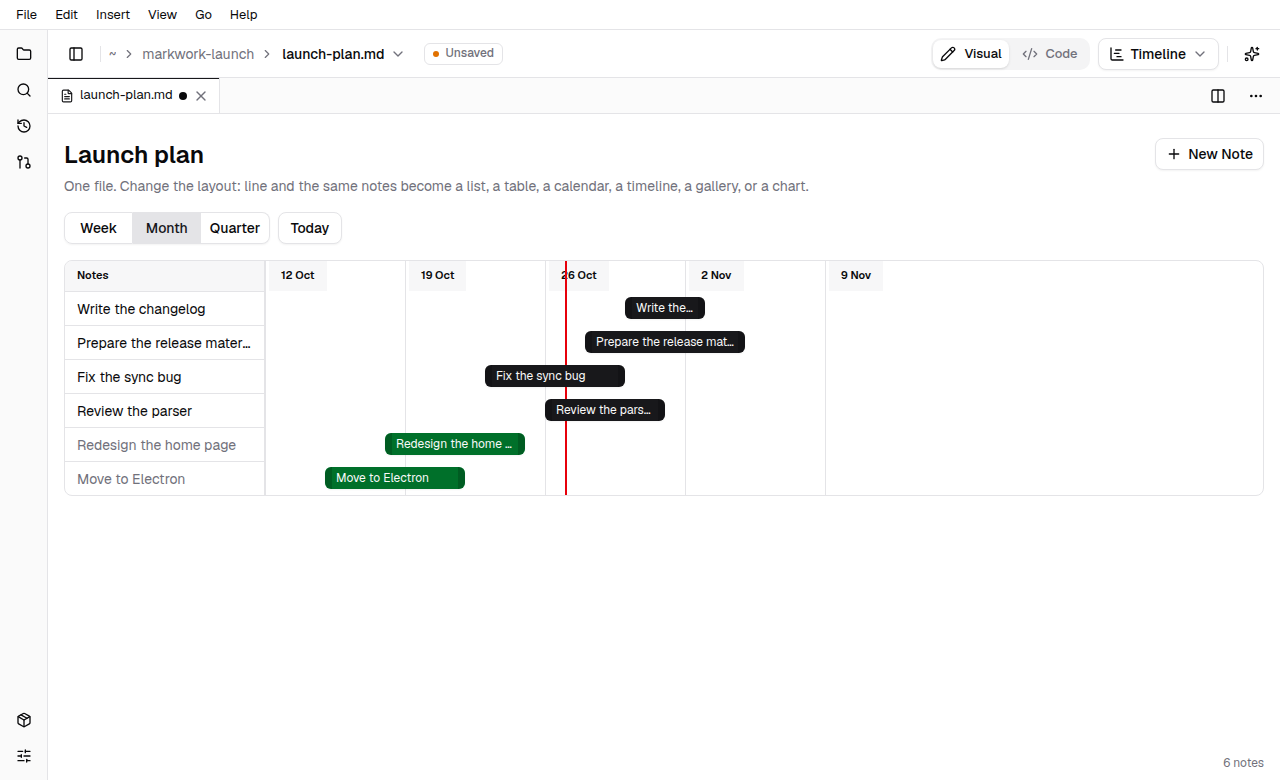The width and height of the screenshot is (1280, 780).
Task: Open the AI sparkles icon
Action: 1251,54
